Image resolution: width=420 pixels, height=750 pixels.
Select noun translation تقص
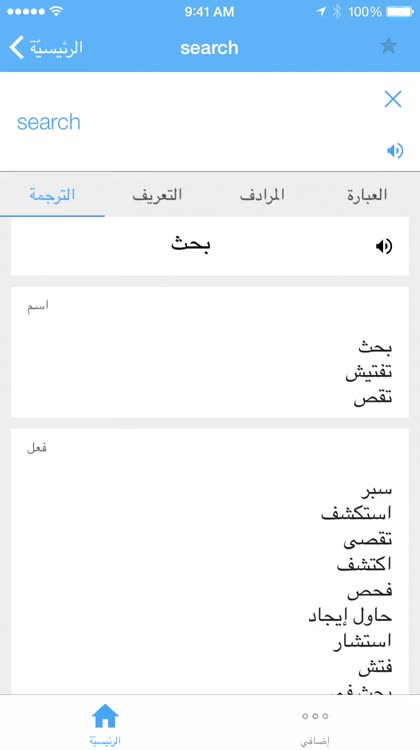click(373, 398)
